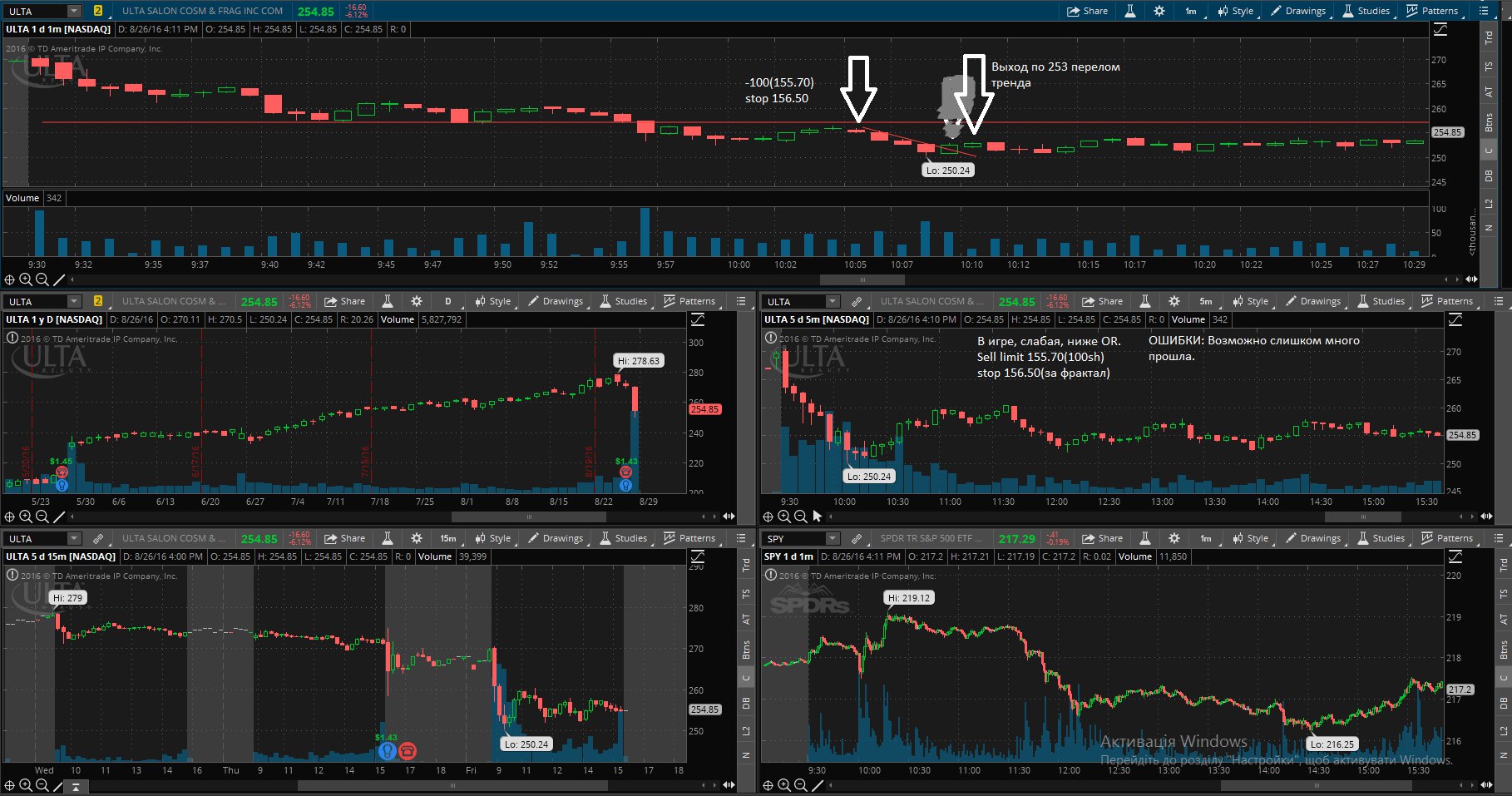Screen dimensions: 1512x796
Task: Open the Patterns menu in top chart toolbar
Action: [x=1432, y=11]
